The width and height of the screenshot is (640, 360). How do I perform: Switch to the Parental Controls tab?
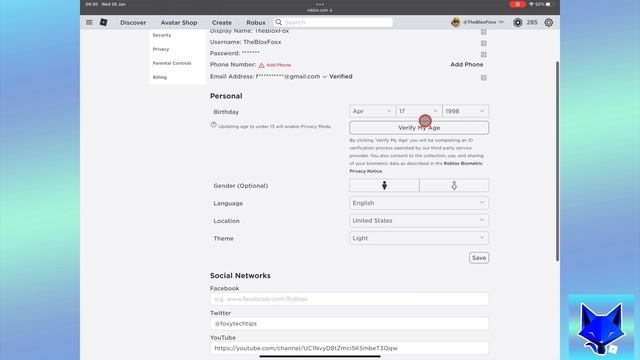point(172,63)
